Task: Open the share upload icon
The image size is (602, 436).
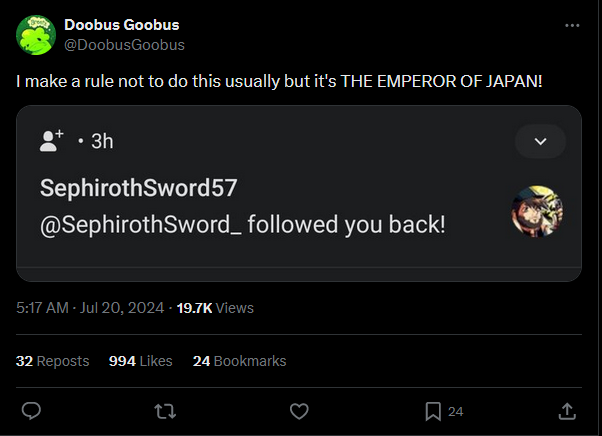Action: 567,411
